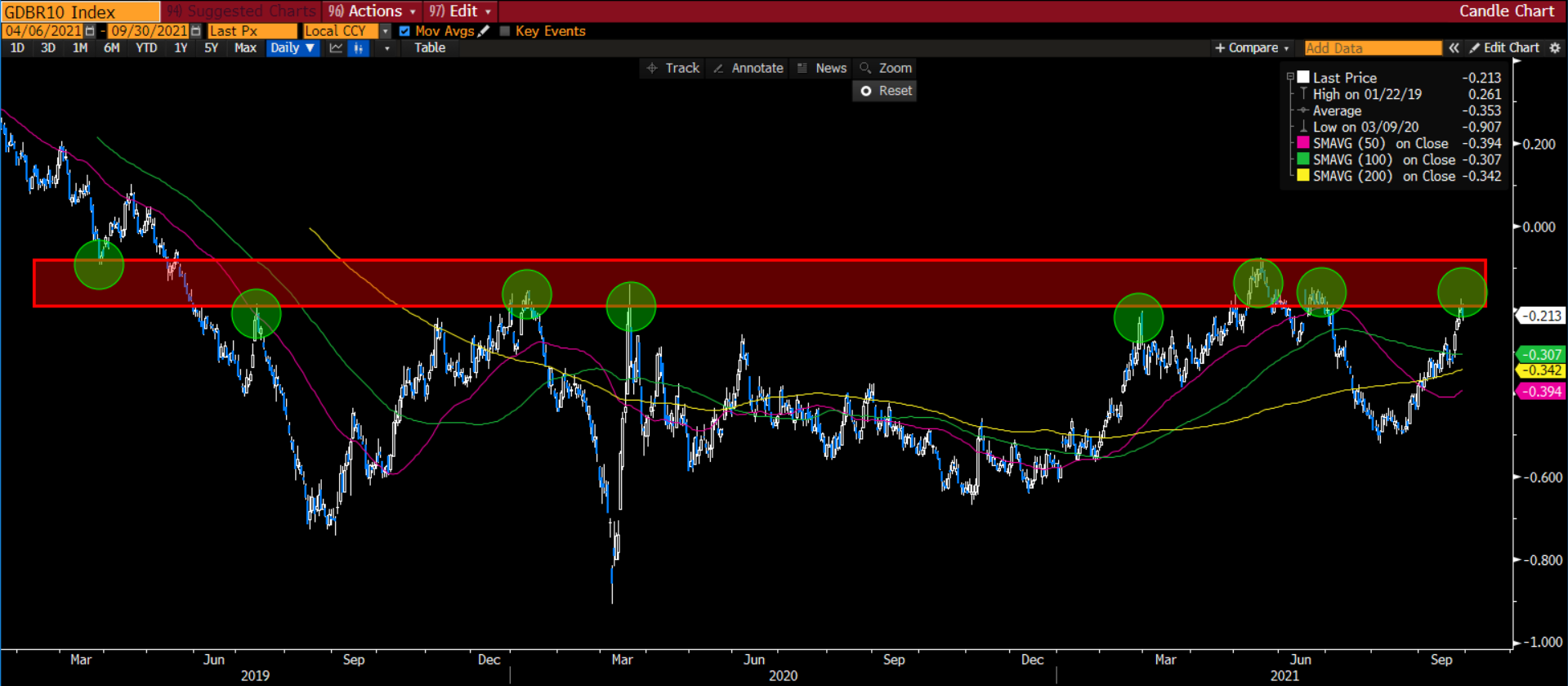Click the Track crosshair icon
Screen dimensions: 1568x686
(652, 69)
